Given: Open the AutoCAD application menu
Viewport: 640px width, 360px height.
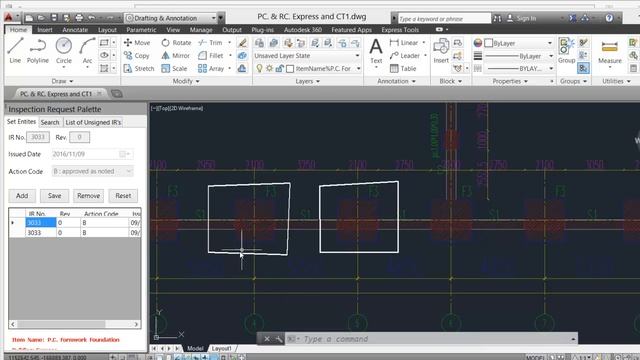Looking at the screenshot, I should 9,17.
